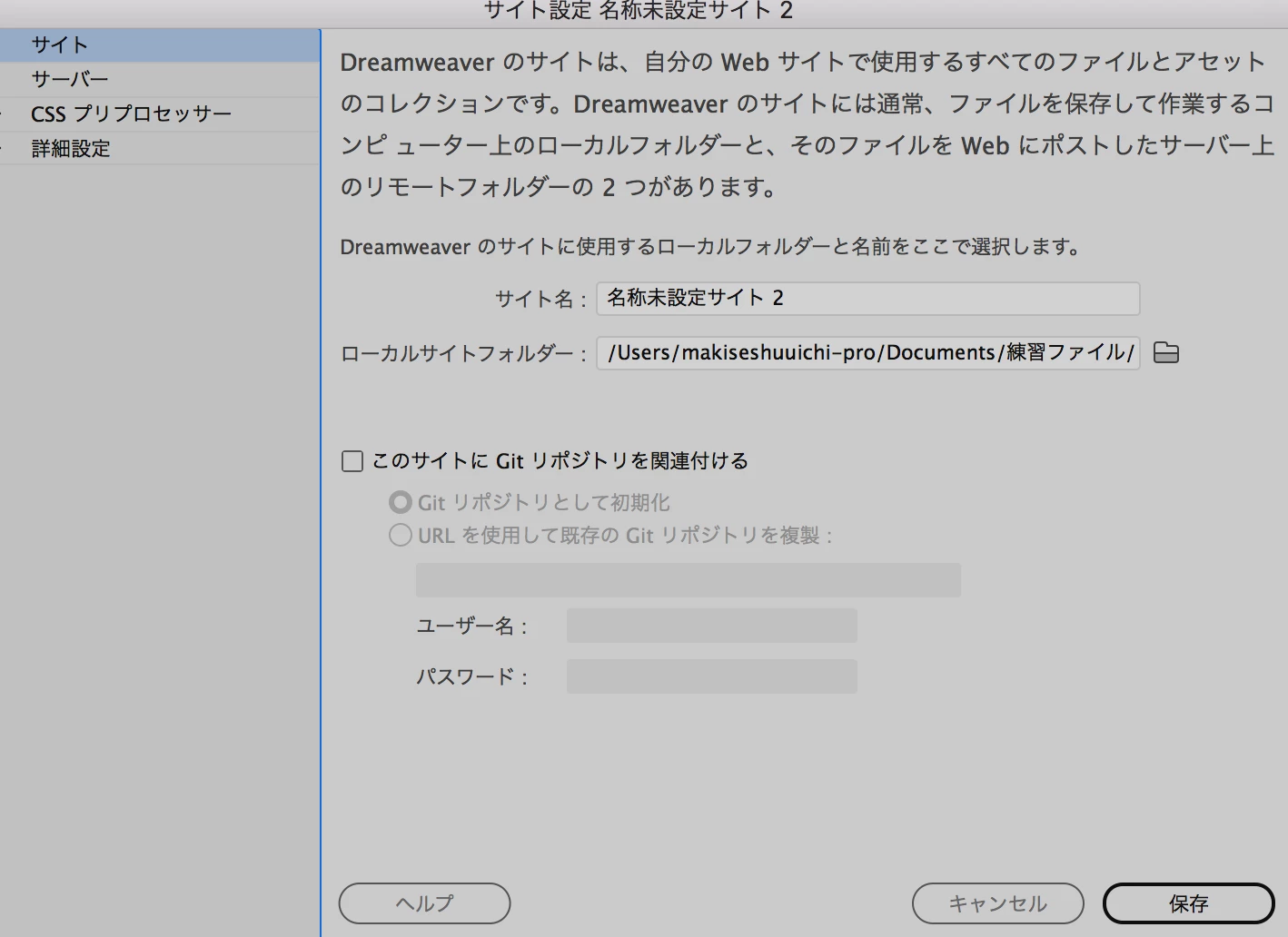
Task: Click the dialog title サイト設定 名称未設定サイト 2
Action: tap(639, 11)
